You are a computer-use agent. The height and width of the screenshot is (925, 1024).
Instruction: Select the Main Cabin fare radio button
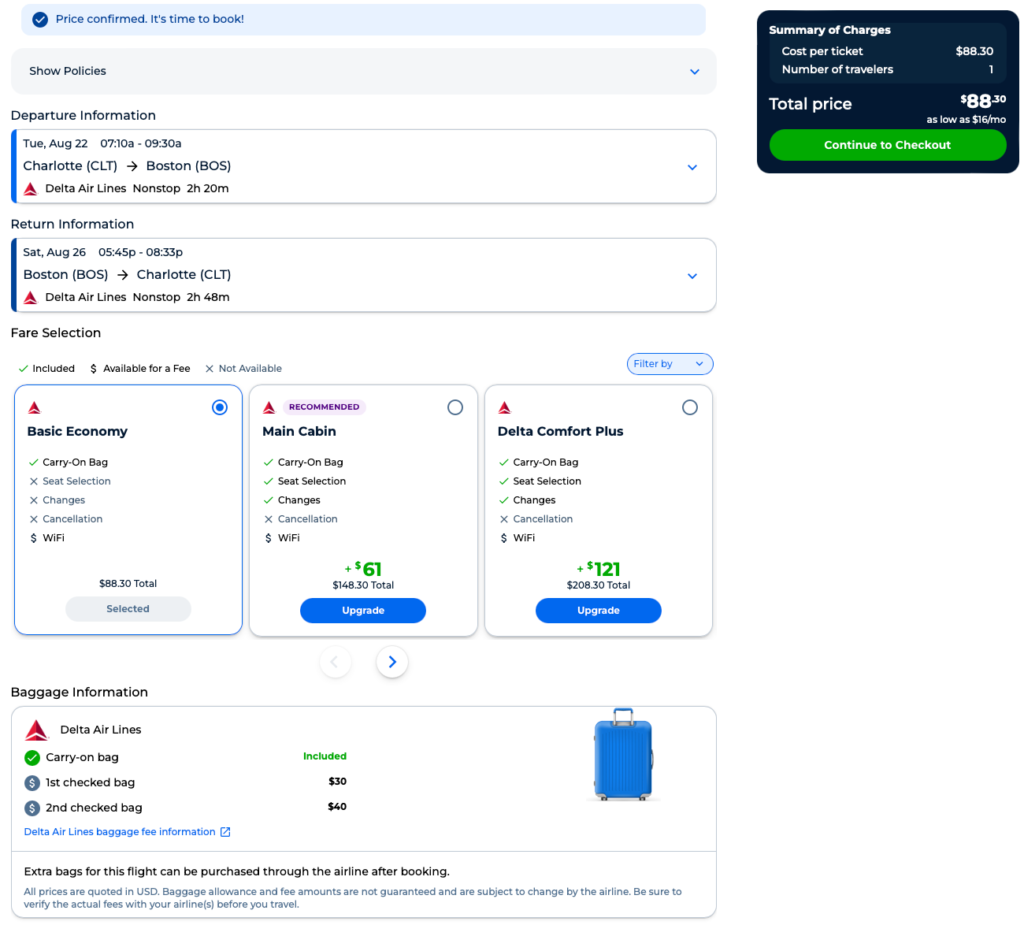455,407
